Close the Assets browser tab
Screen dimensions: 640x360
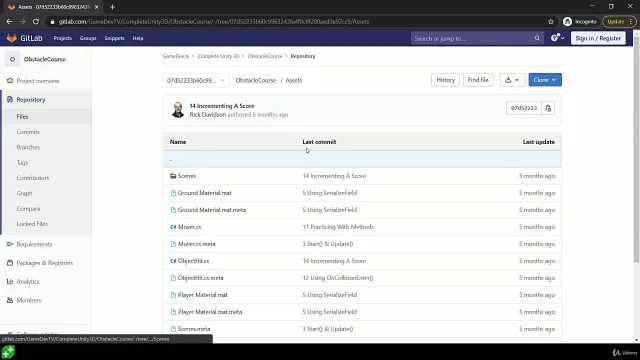(96, 7)
